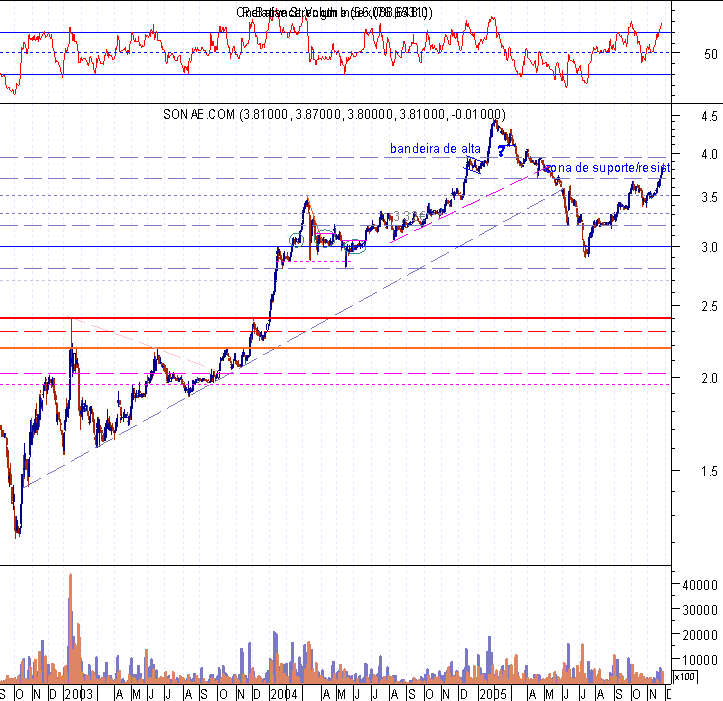
Task: Click the 2.5 price axis label
Action: pyautogui.click(x=709, y=306)
